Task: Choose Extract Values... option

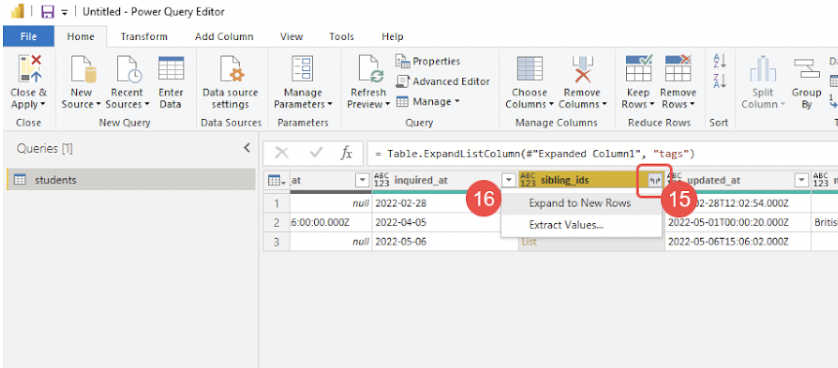Action: (x=581, y=225)
